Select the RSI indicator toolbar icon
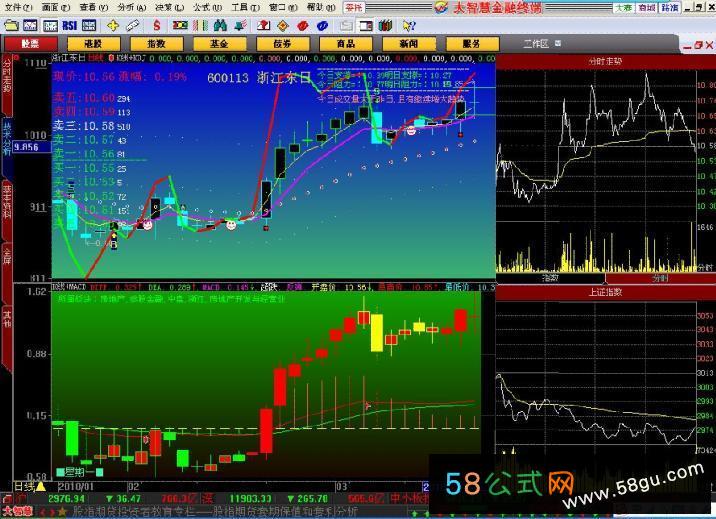The width and height of the screenshot is (716, 519). coord(69,26)
